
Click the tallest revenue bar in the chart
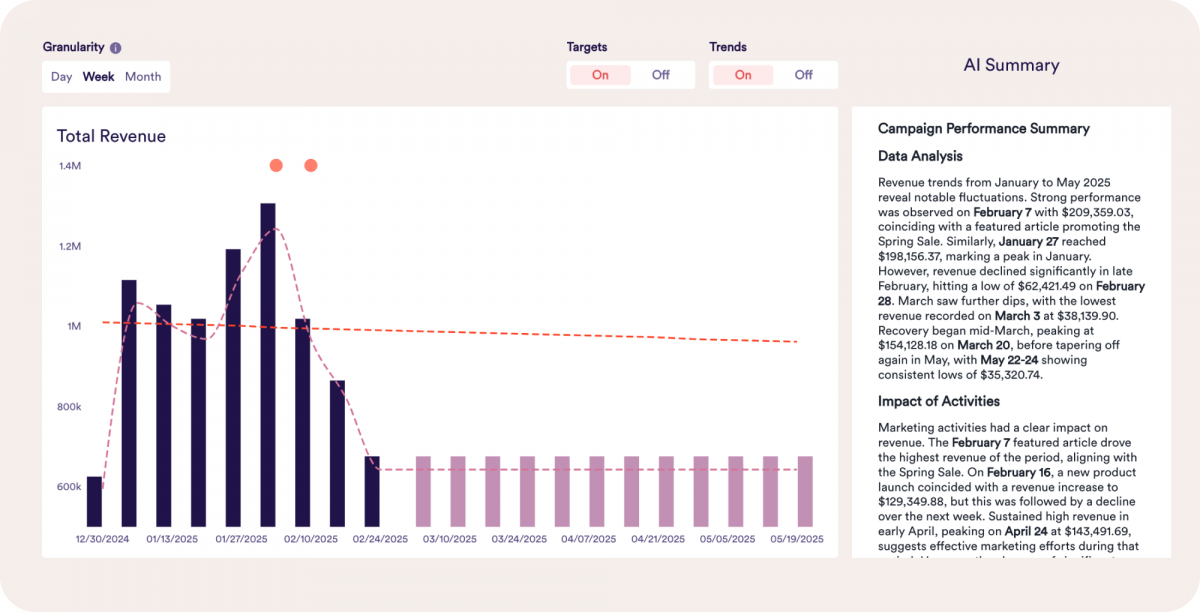[268, 365]
